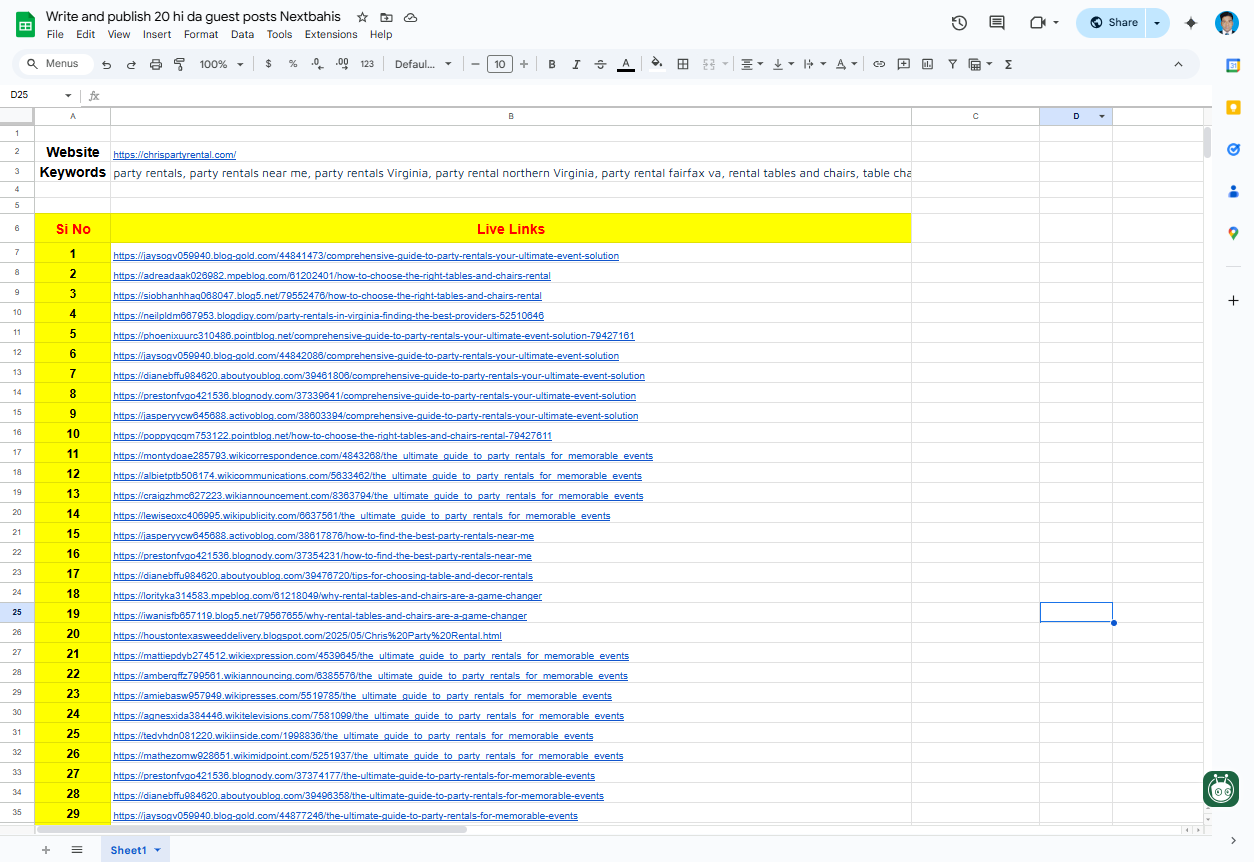
Task: Click the Share button
Action: pos(1112,23)
